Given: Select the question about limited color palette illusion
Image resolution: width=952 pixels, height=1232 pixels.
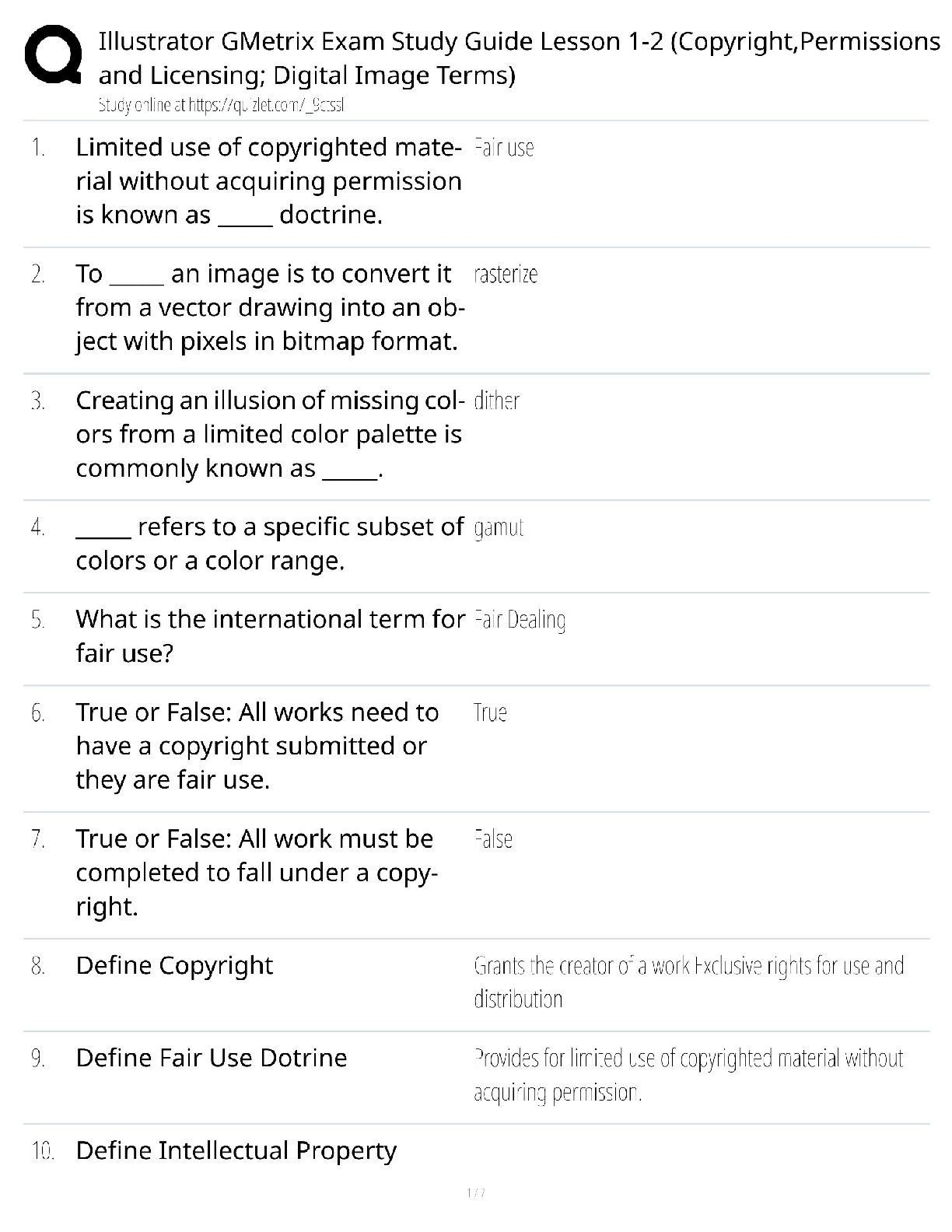Looking at the screenshot, I should click(x=269, y=434).
